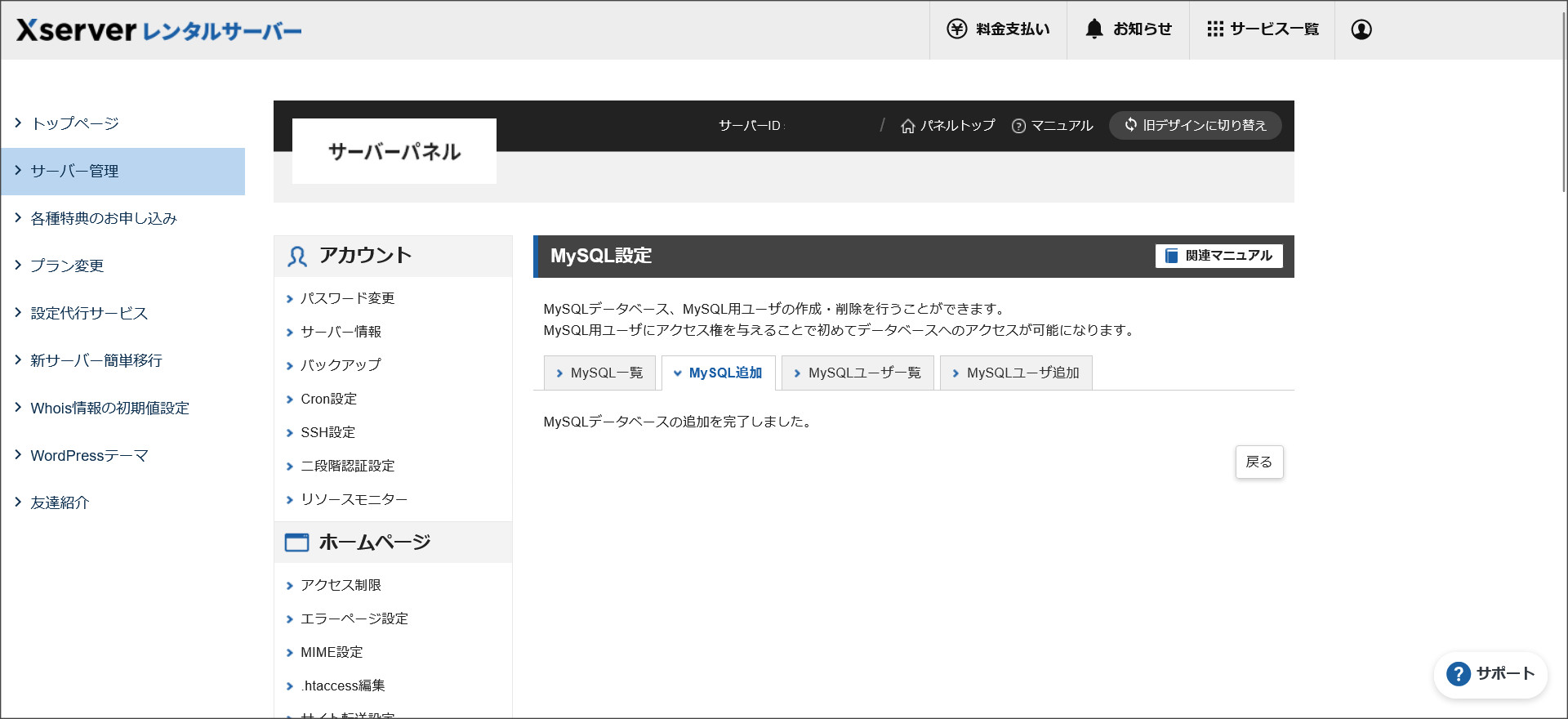Click the arrow in MySQLユーザ追加 tab
This screenshot has height=719, width=1568.
955,373
